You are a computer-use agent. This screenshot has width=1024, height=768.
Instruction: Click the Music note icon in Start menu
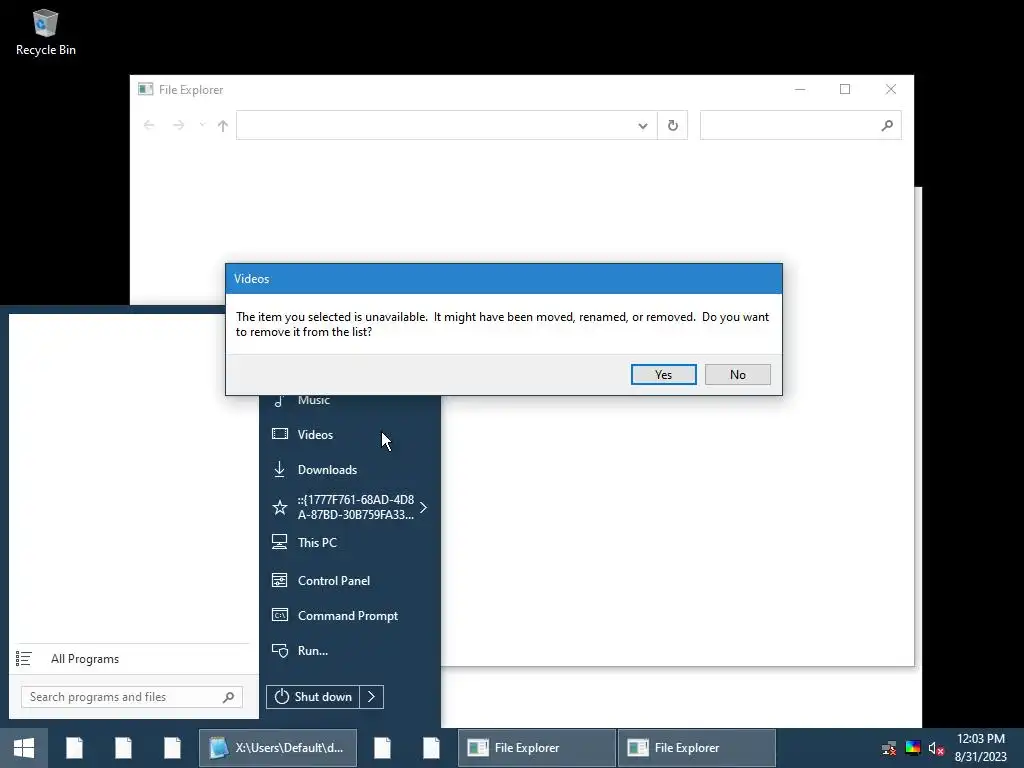(x=279, y=401)
